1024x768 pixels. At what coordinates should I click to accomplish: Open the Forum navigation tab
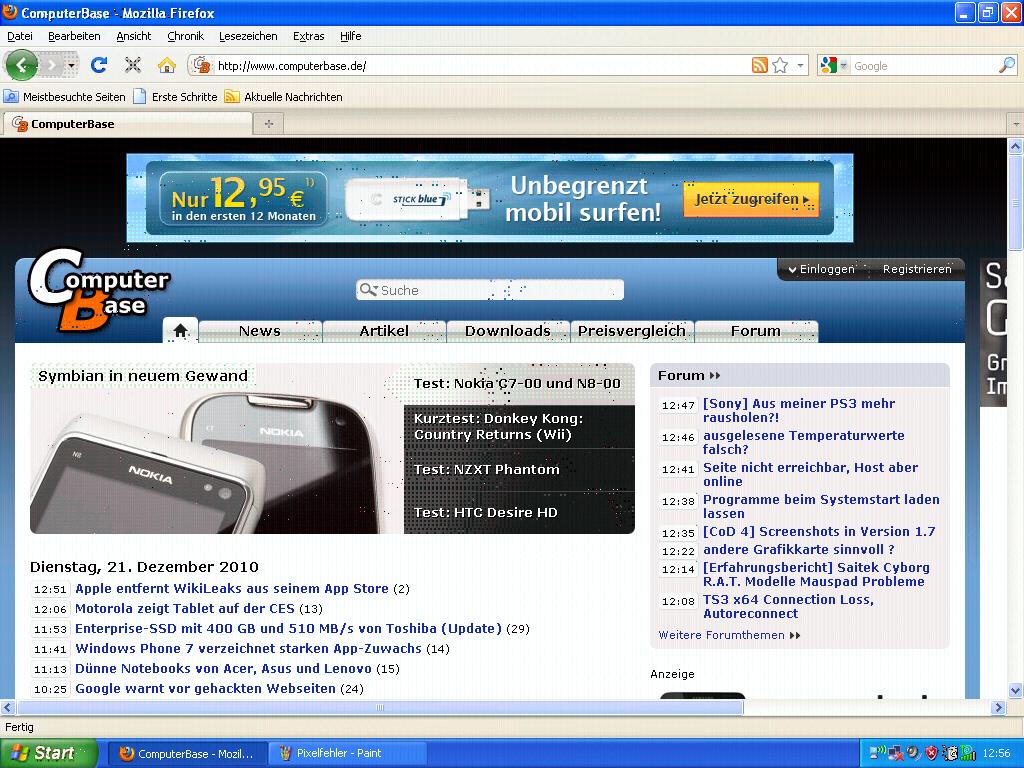point(756,331)
